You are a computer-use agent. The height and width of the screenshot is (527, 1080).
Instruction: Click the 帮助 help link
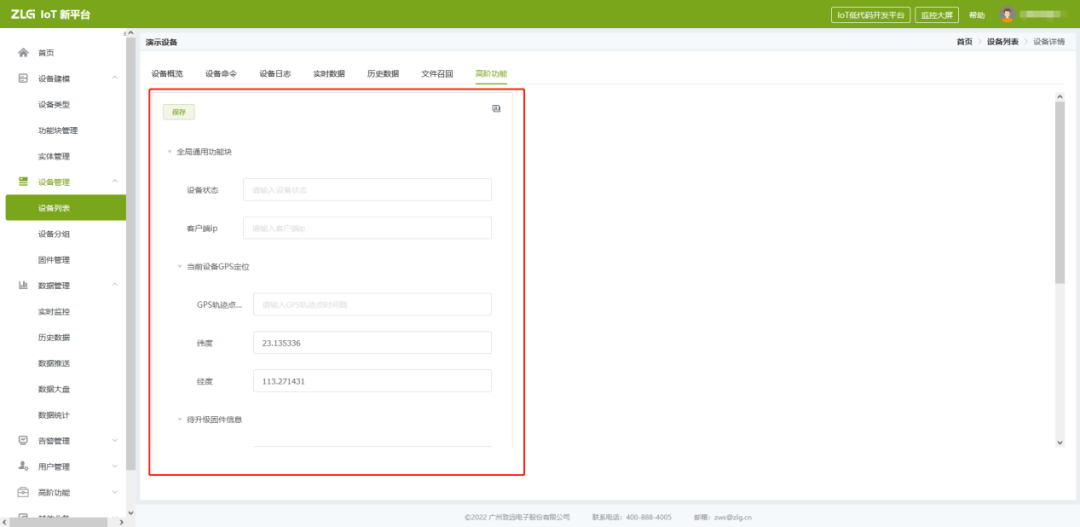tap(977, 15)
